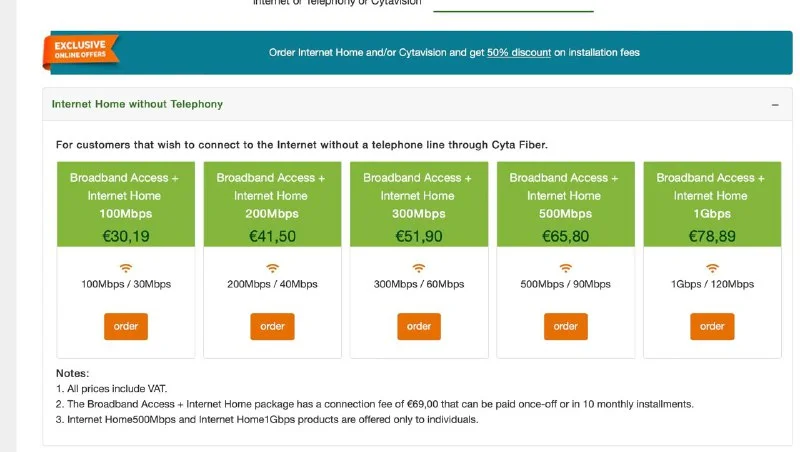Collapse the Internet Home without Telephony section
This screenshot has width=800, height=452.
tap(774, 104)
